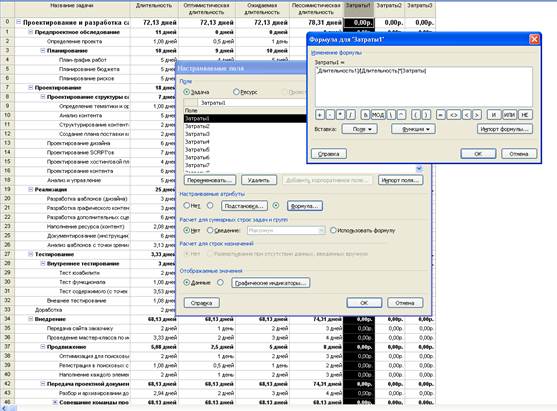The height and width of the screenshot is (411, 557).
Task: Collapse the Внедрение summary task
Action: coord(31,319)
